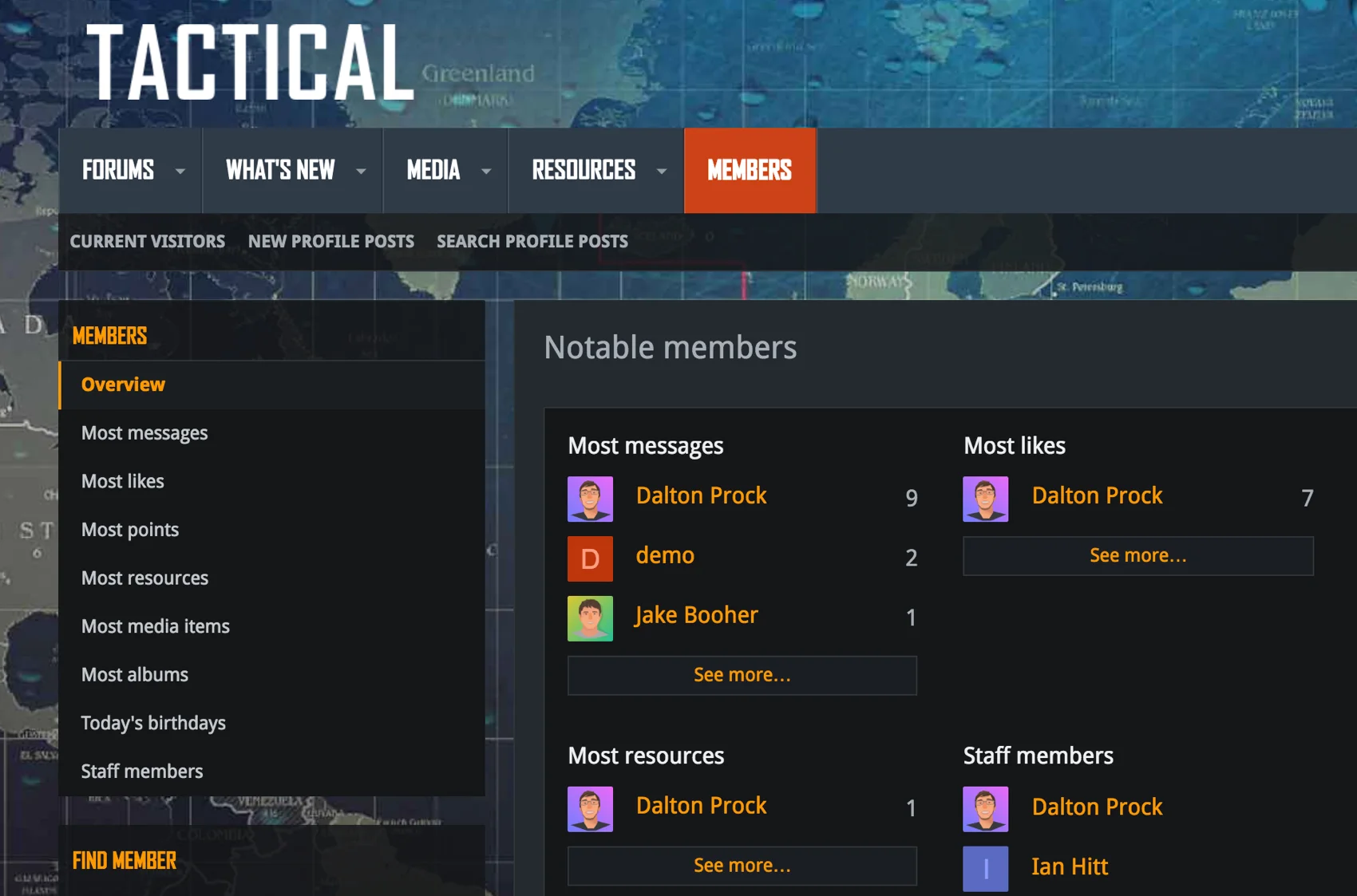The width and height of the screenshot is (1357, 896).
Task: Click Dalton Prock's avatar under Most messages
Action: point(590,499)
